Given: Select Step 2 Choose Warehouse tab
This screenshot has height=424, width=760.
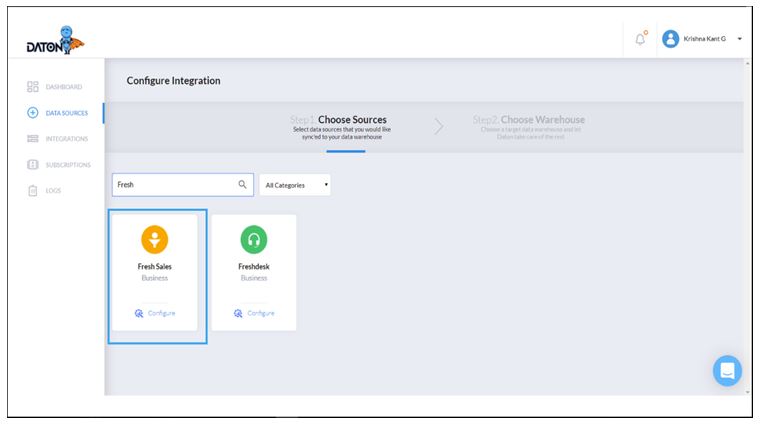Looking at the screenshot, I should pyautogui.click(x=530, y=127).
